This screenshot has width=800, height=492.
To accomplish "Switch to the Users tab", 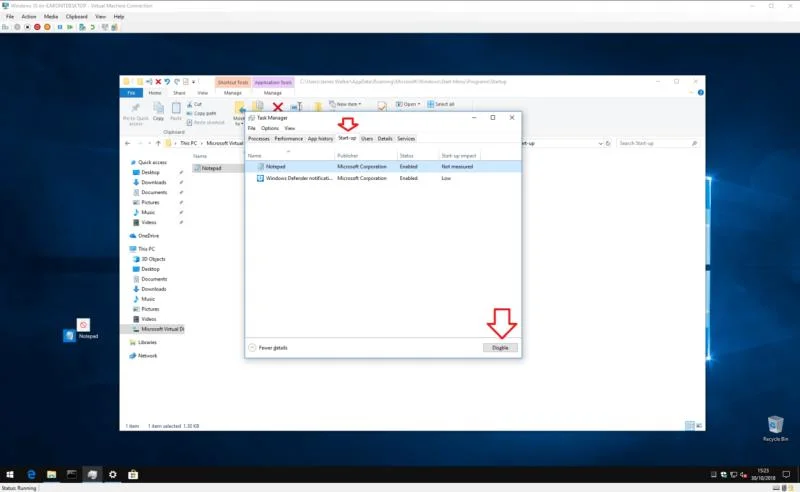I will (x=367, y=139).
